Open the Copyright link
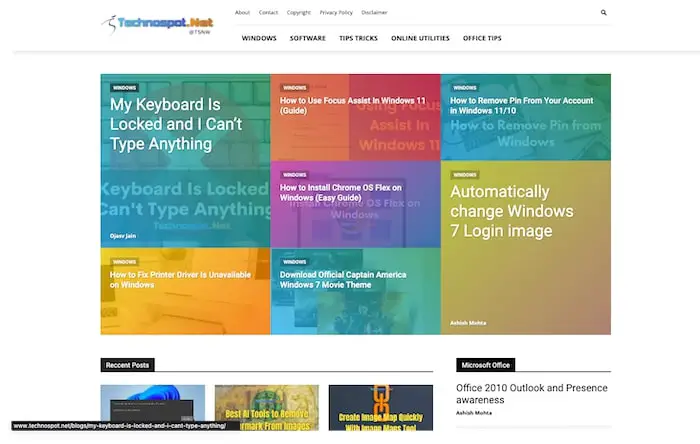 [299, 12]
